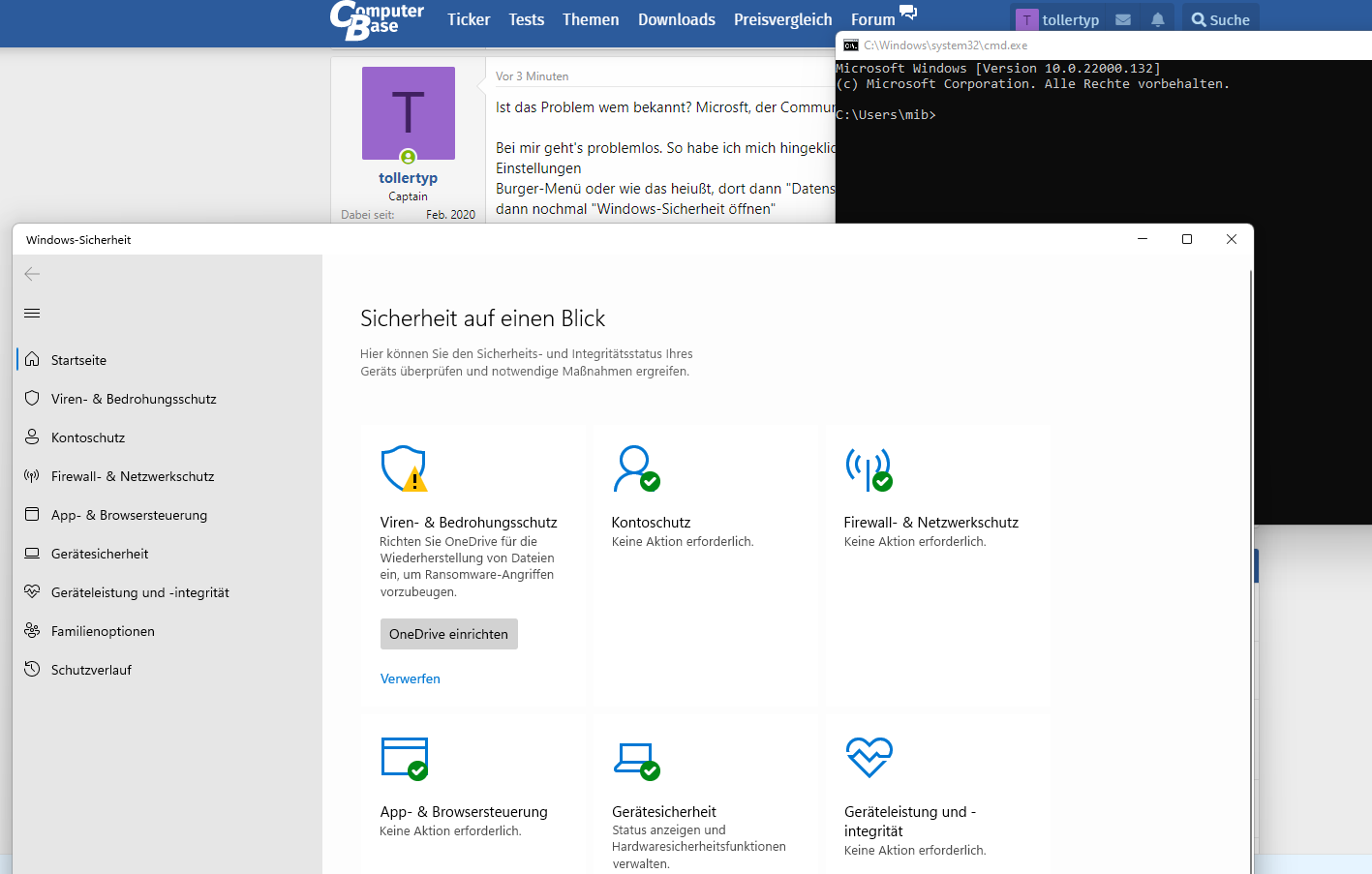This screenshot has height=874, width=1372.
Task: Click the cmd prompt line C:\Users\mib>
Action: (886, 115)
